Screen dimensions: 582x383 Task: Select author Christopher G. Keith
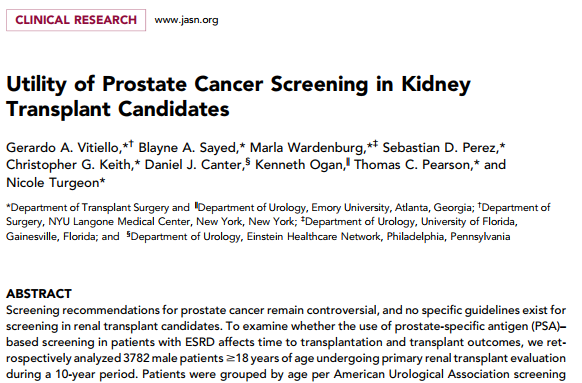(x=68, y=165)
